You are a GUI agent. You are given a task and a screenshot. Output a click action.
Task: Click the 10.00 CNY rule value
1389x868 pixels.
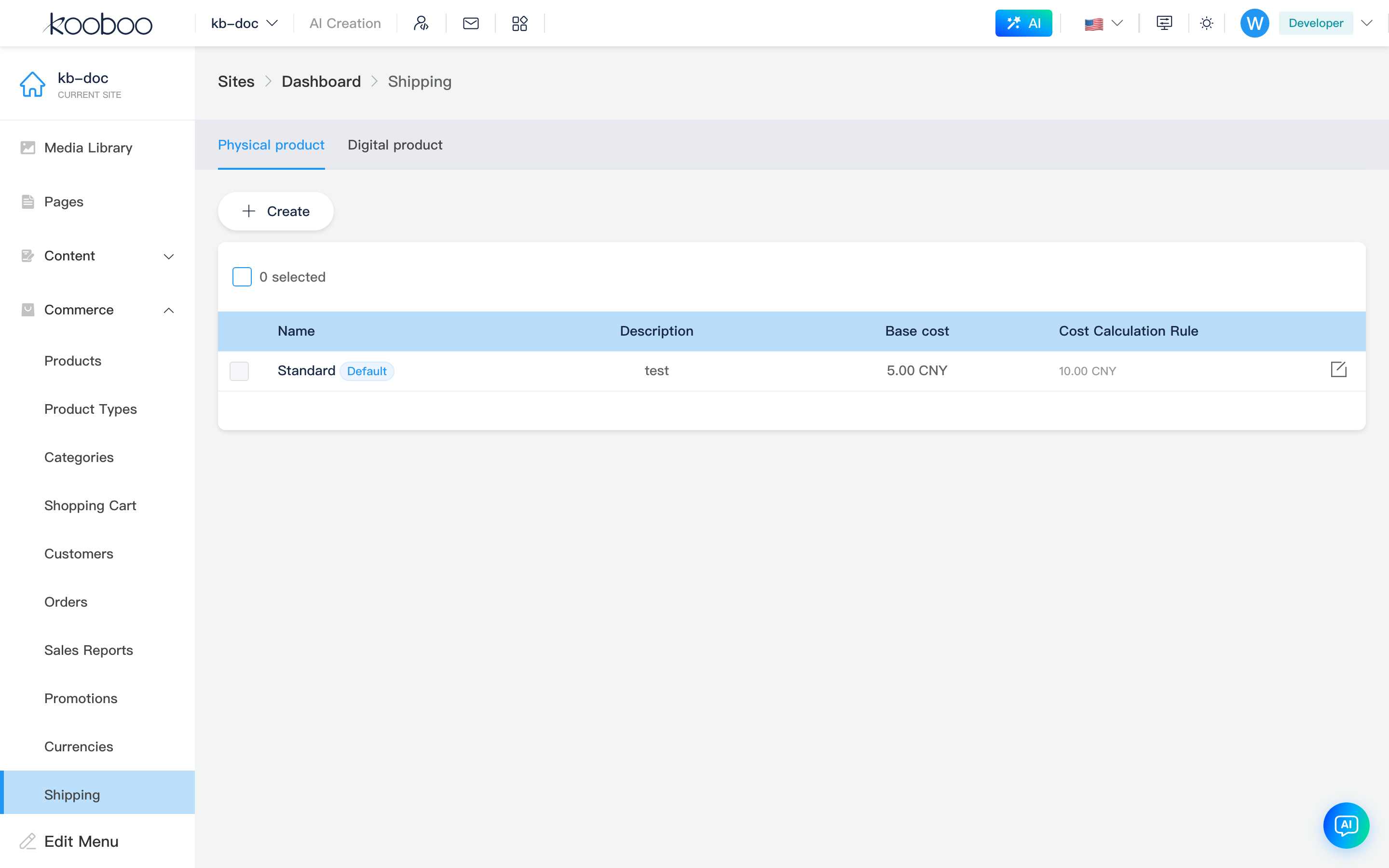point(1087,371)
